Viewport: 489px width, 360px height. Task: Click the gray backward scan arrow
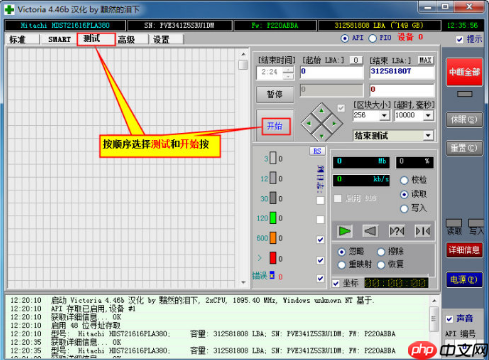pos(370,231)
